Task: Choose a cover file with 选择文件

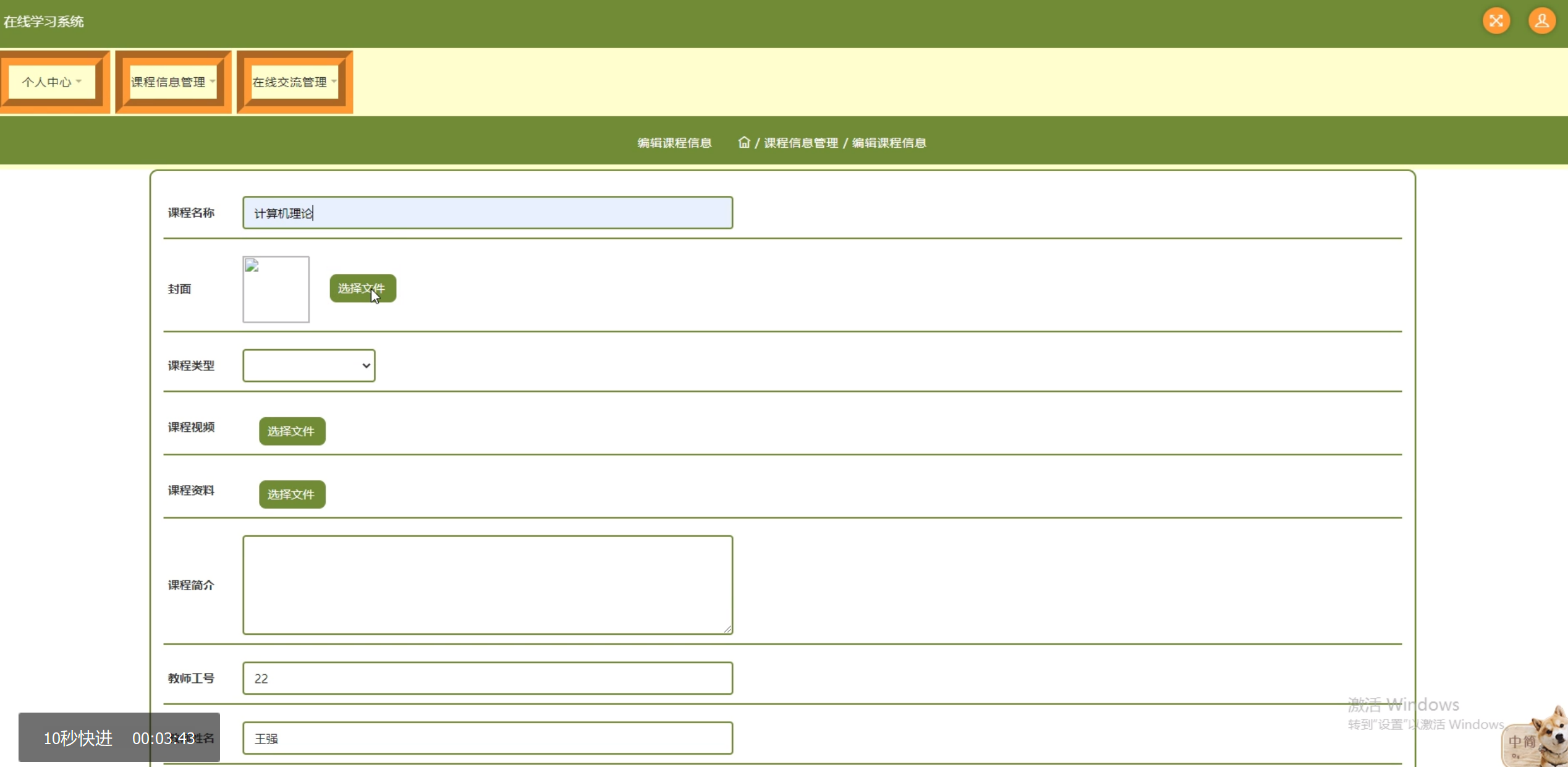Action: (x=362, y=289)
